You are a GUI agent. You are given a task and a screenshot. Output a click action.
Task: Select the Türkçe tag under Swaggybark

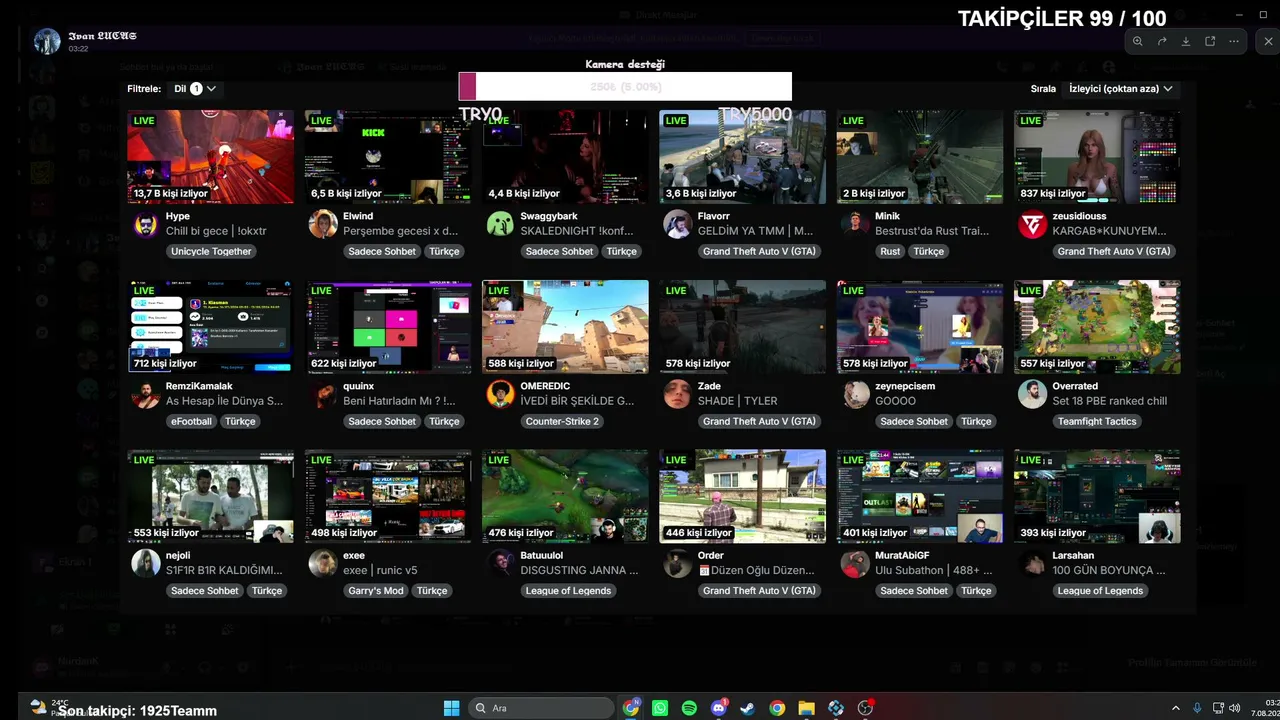coord(621,252)
